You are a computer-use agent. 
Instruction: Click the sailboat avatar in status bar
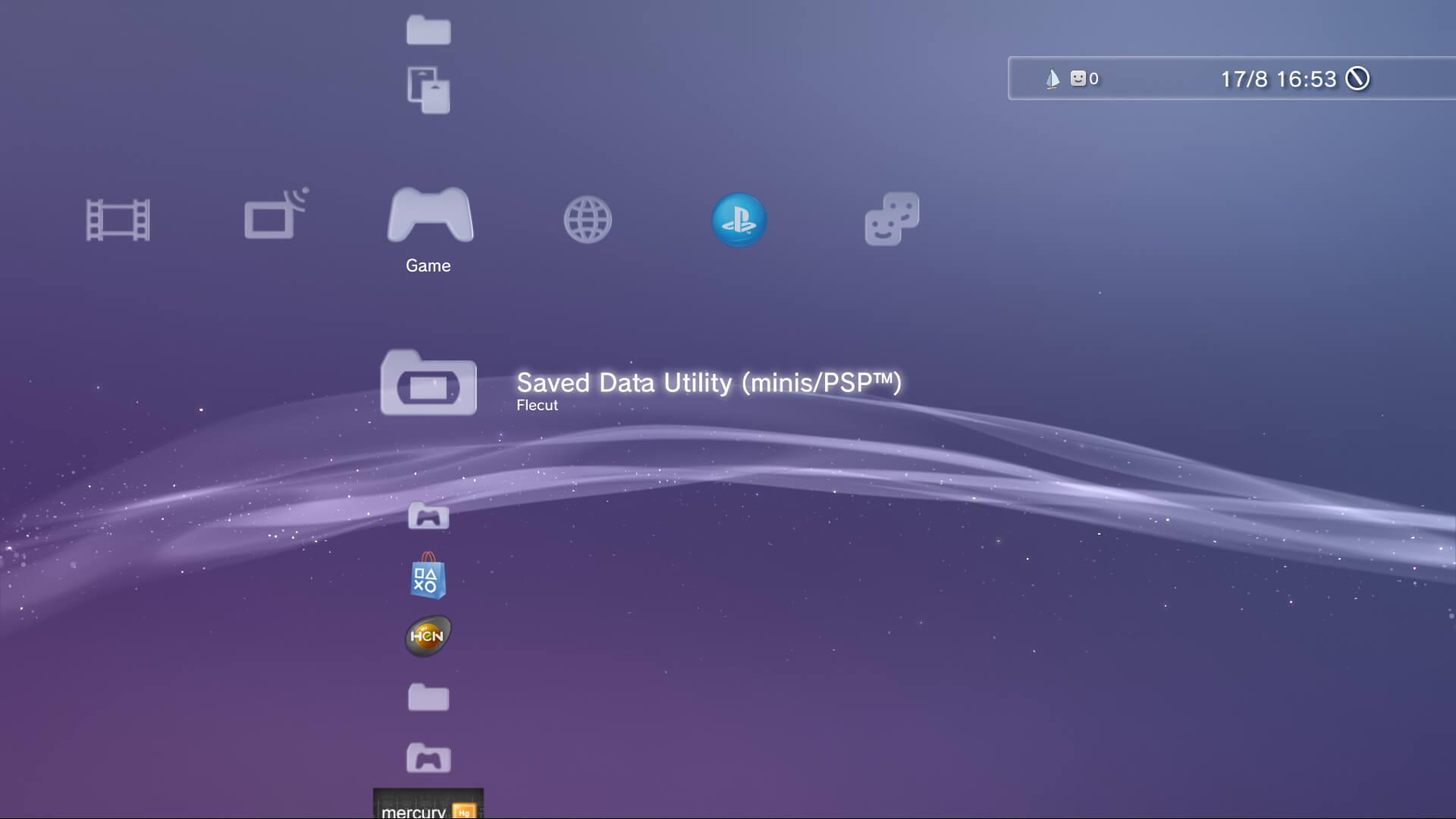[1052, 78]
